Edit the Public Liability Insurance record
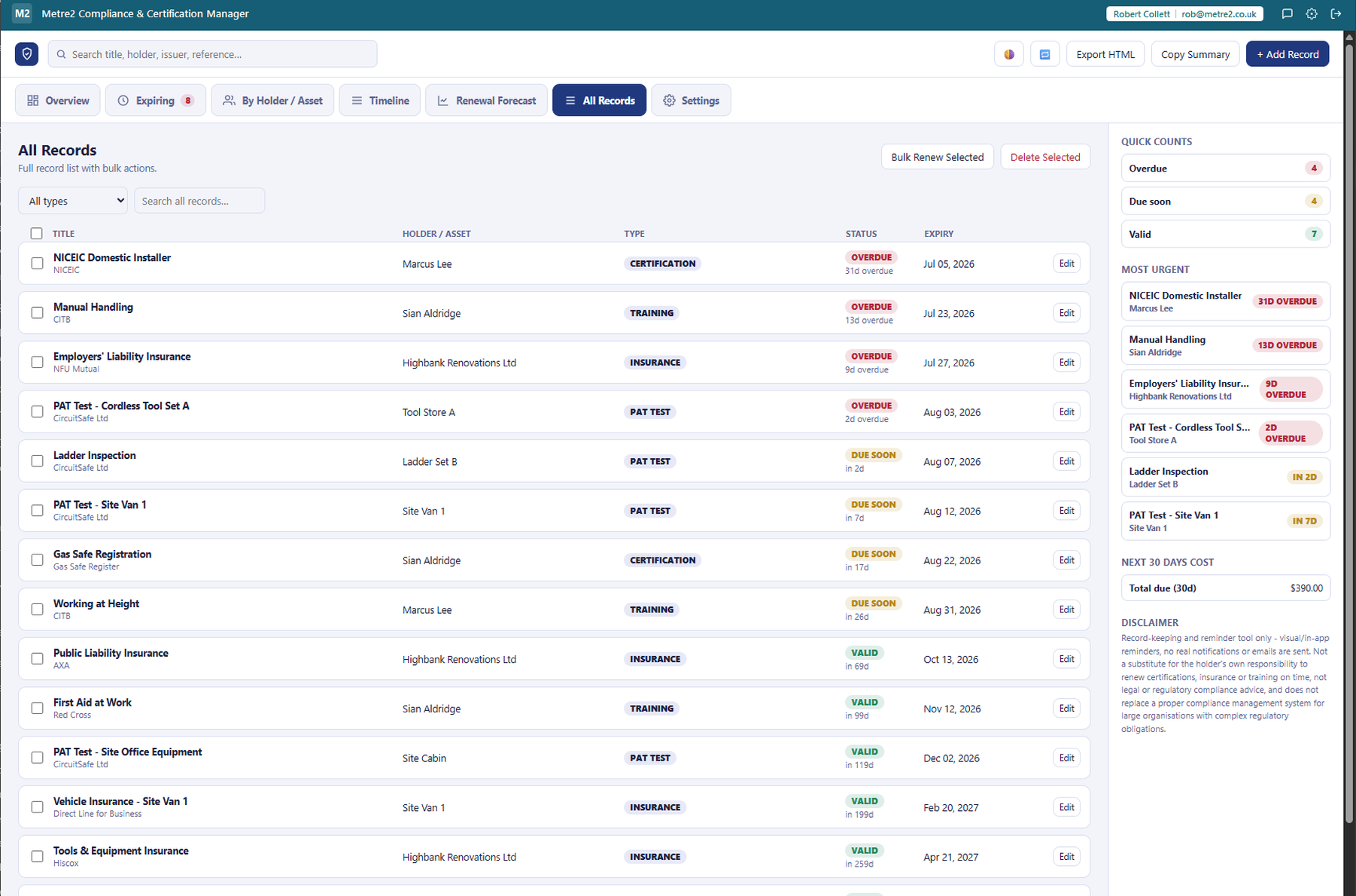1356x896 pixels. 1066,659
